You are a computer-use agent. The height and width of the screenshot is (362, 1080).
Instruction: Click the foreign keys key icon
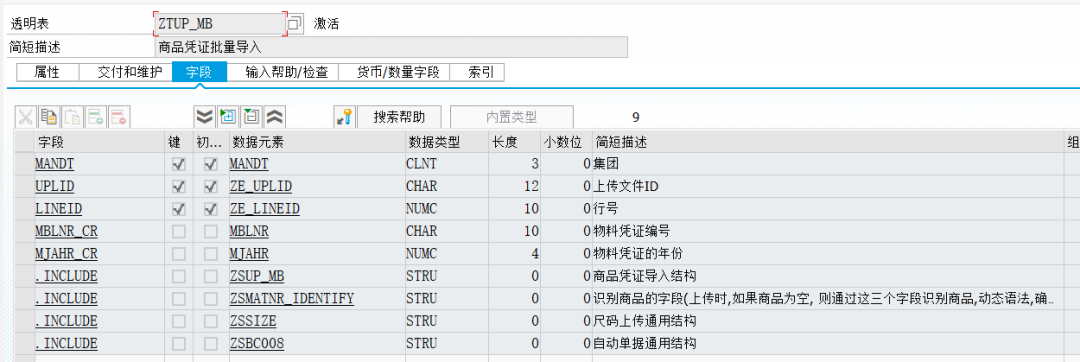(x=344, y=117)
